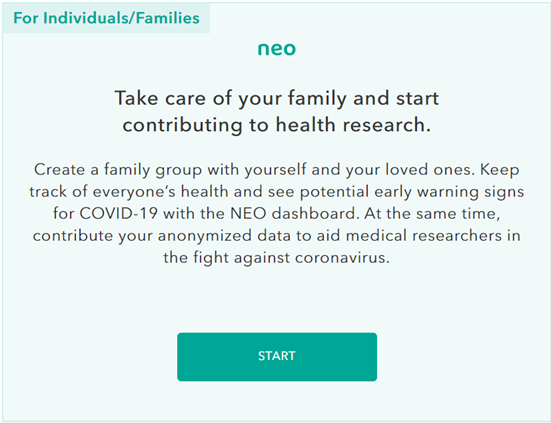This screenshot has height=424, width=551.
Task: Click the phrase 'At the same time'
Action: tap(432, 213)
